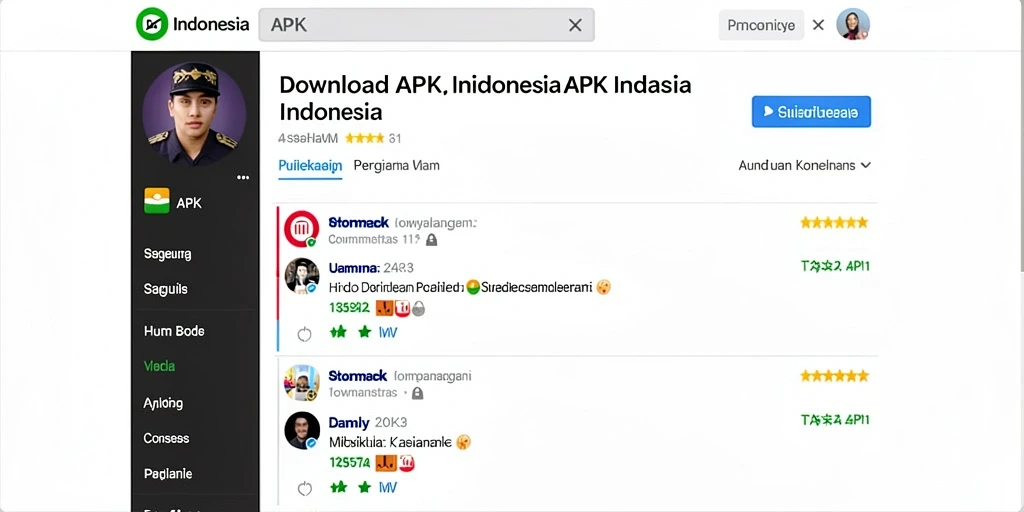Switch to the Puiiekaaign tab
The width and height of the screenshot is (1024, 512).
[x=310, y=166]
